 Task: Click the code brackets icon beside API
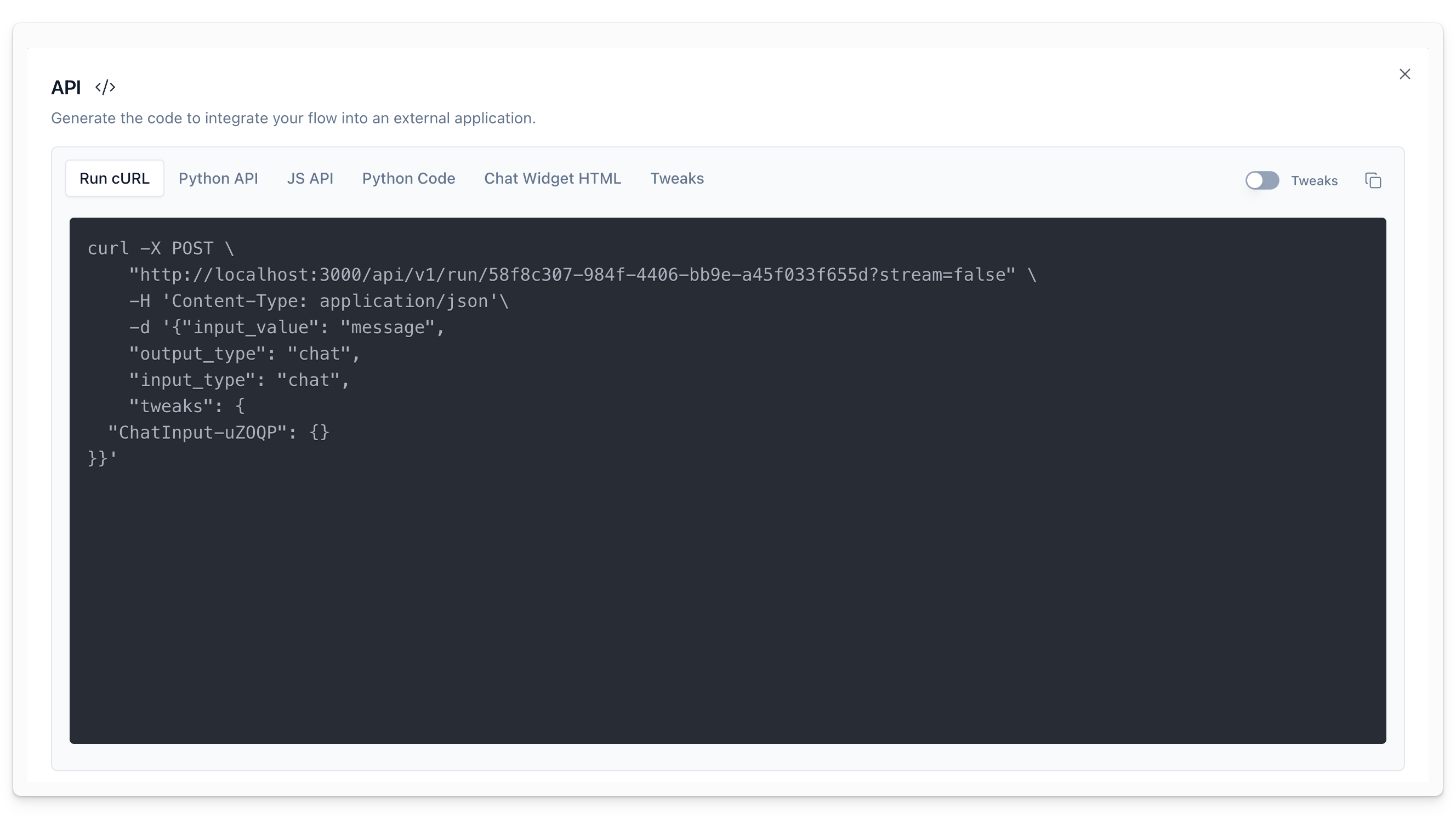click(x=105, y=88)
